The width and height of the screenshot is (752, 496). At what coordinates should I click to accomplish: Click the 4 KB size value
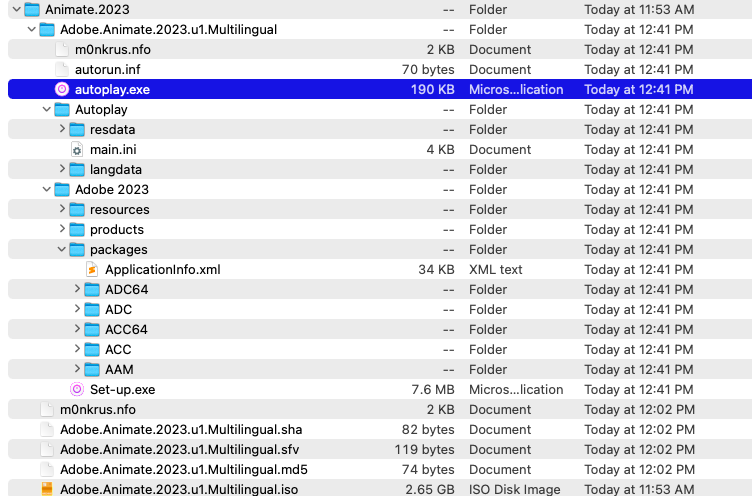[440, 149]
